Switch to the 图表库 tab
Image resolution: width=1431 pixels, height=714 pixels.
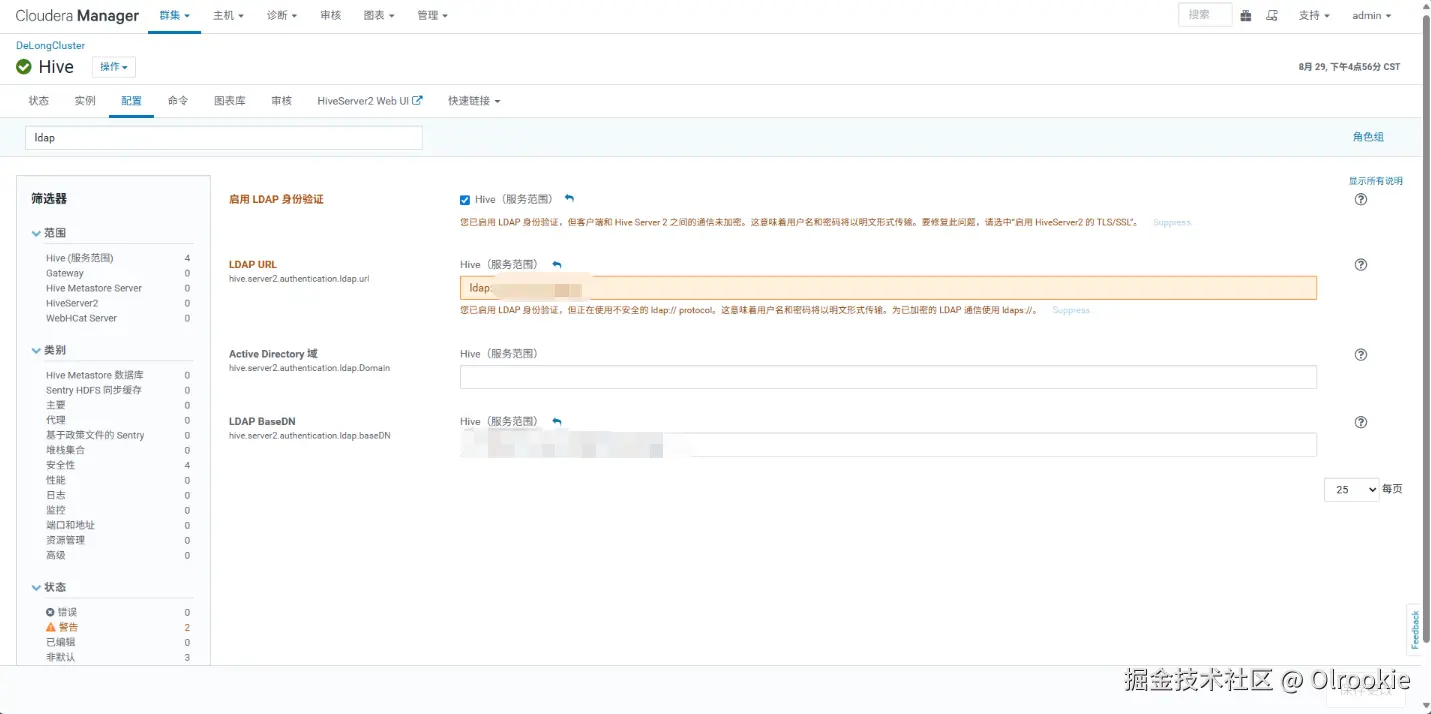tap(230, 101)
